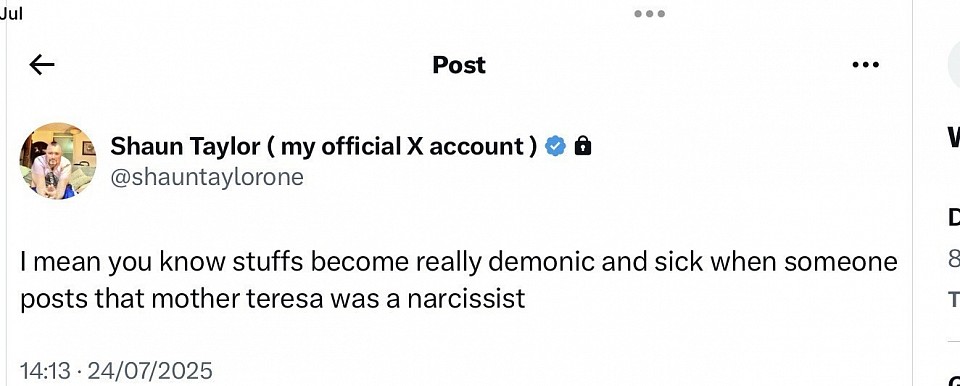960x386 pixels.
Task: Click the 'Jul' label in top-left corner
Action: point(11,13)
